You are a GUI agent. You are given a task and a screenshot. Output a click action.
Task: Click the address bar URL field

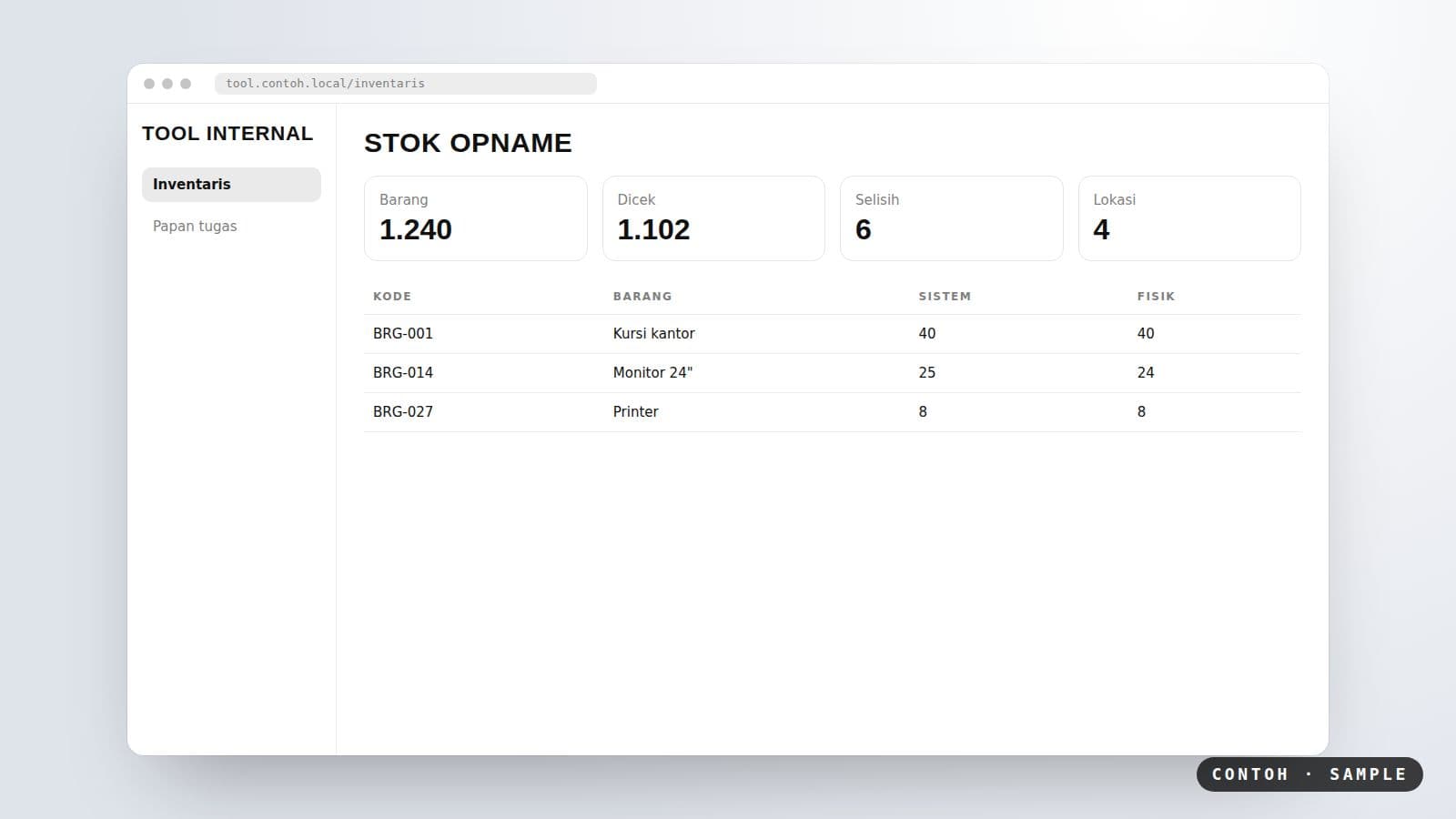[x=406, y=84]
